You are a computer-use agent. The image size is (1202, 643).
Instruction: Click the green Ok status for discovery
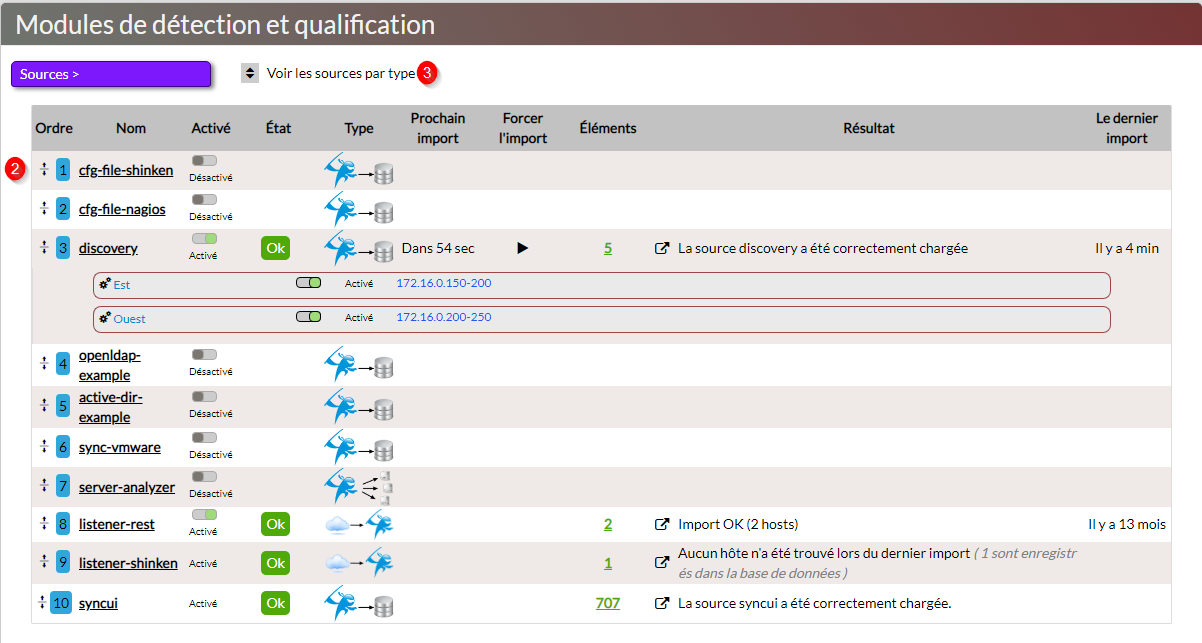[276, 248]
